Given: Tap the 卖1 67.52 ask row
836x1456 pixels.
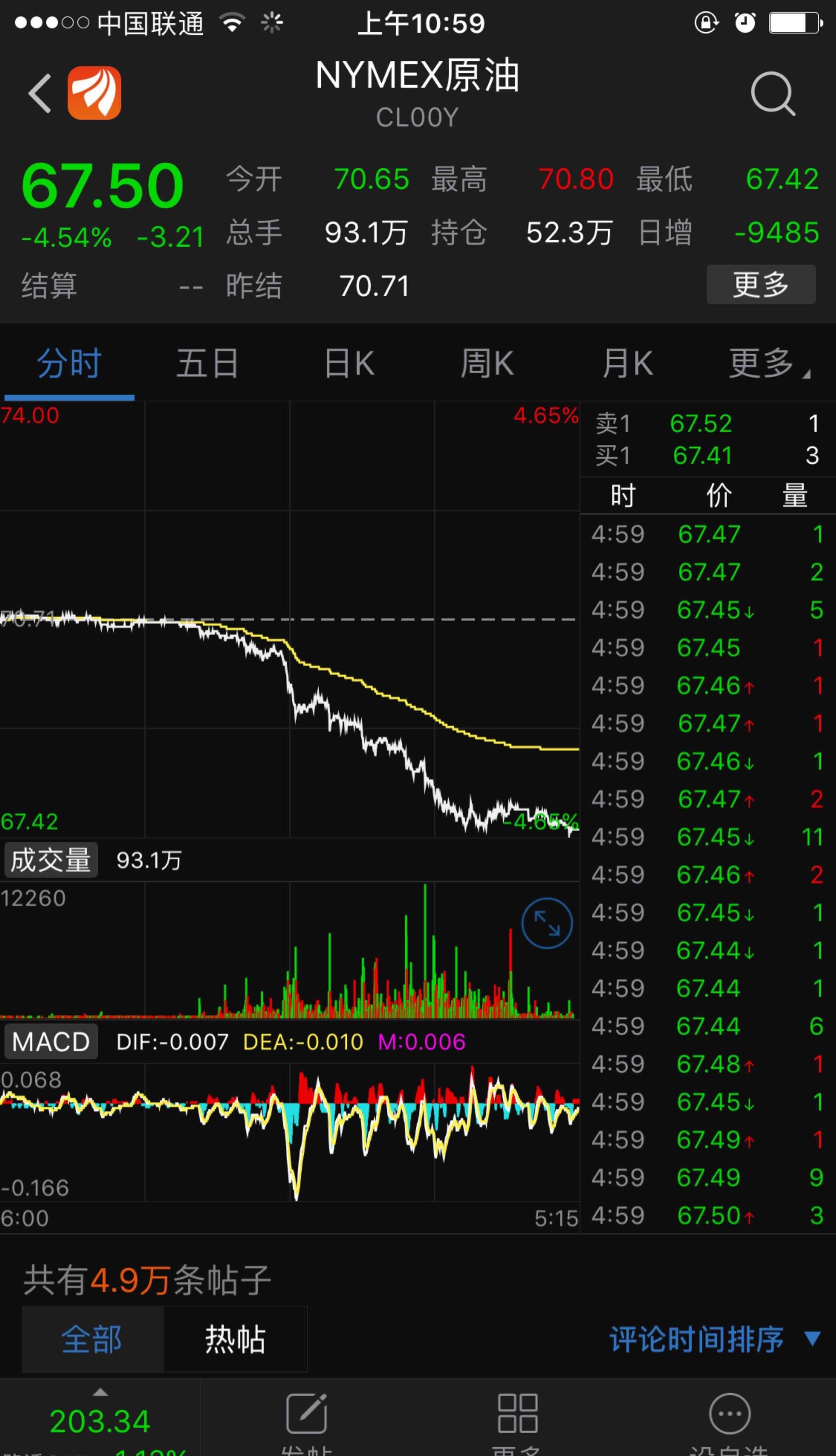Looking at the screenshot, I should pos(707,424).
